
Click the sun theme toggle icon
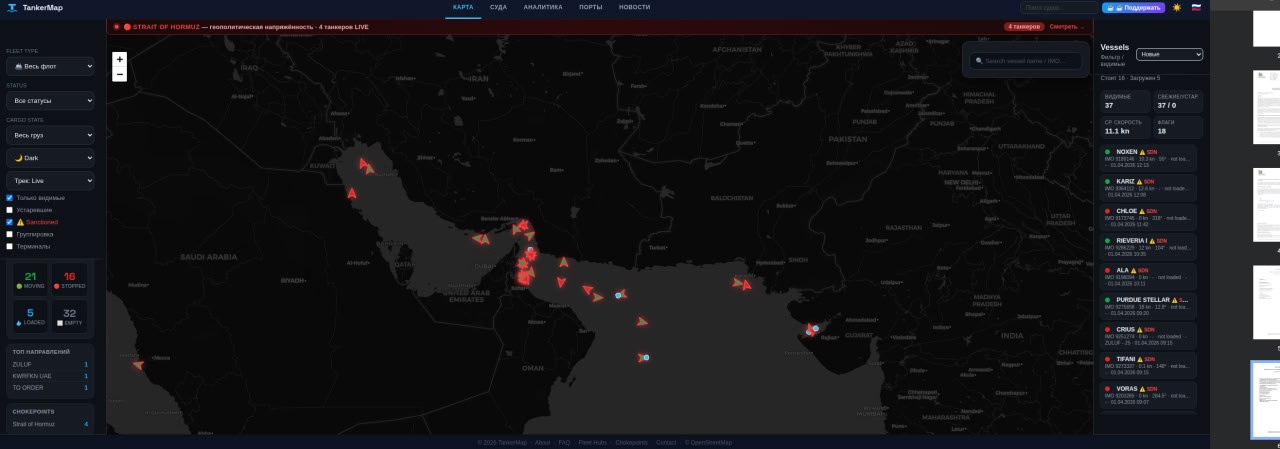tap(1177, 7)
